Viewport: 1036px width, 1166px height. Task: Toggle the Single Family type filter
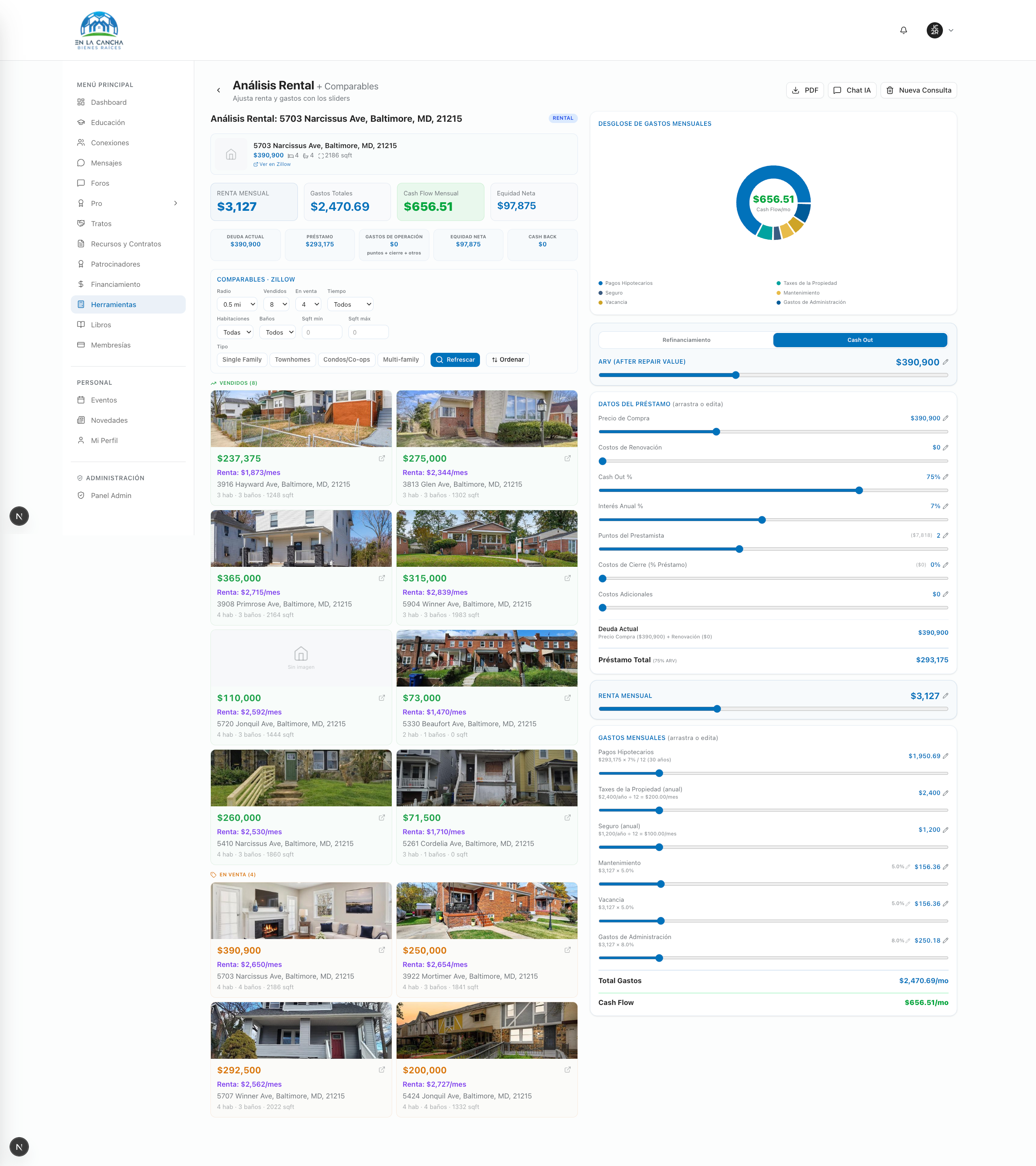click(x=242, y=360)
